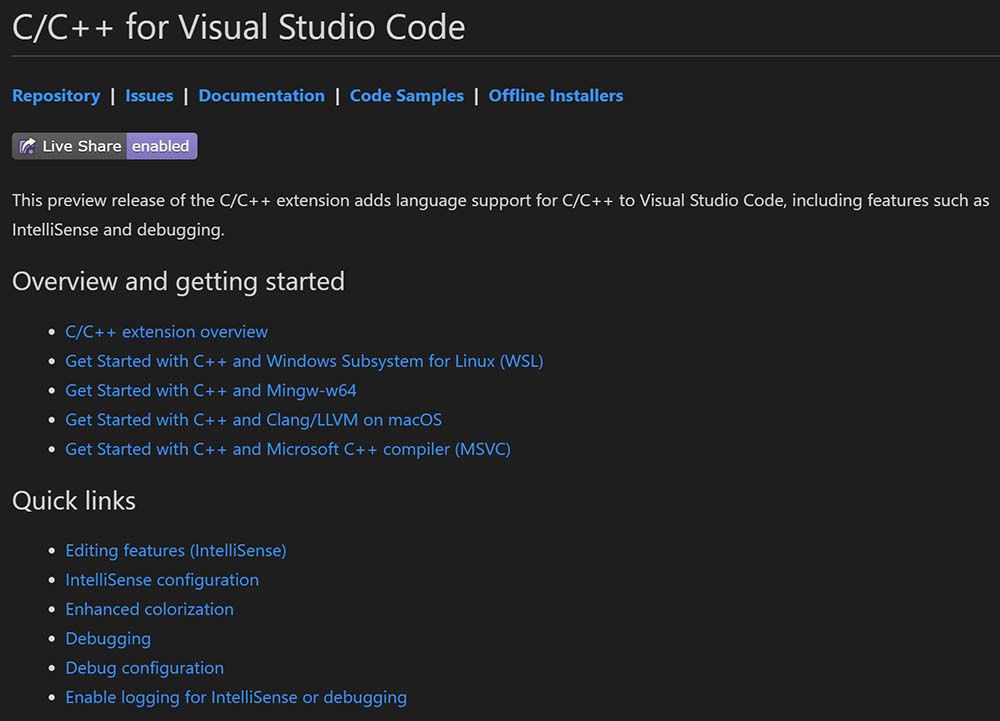Open IntelliSense configuration link
This screenshot has width=1000, height=721.
pos(162,579)
